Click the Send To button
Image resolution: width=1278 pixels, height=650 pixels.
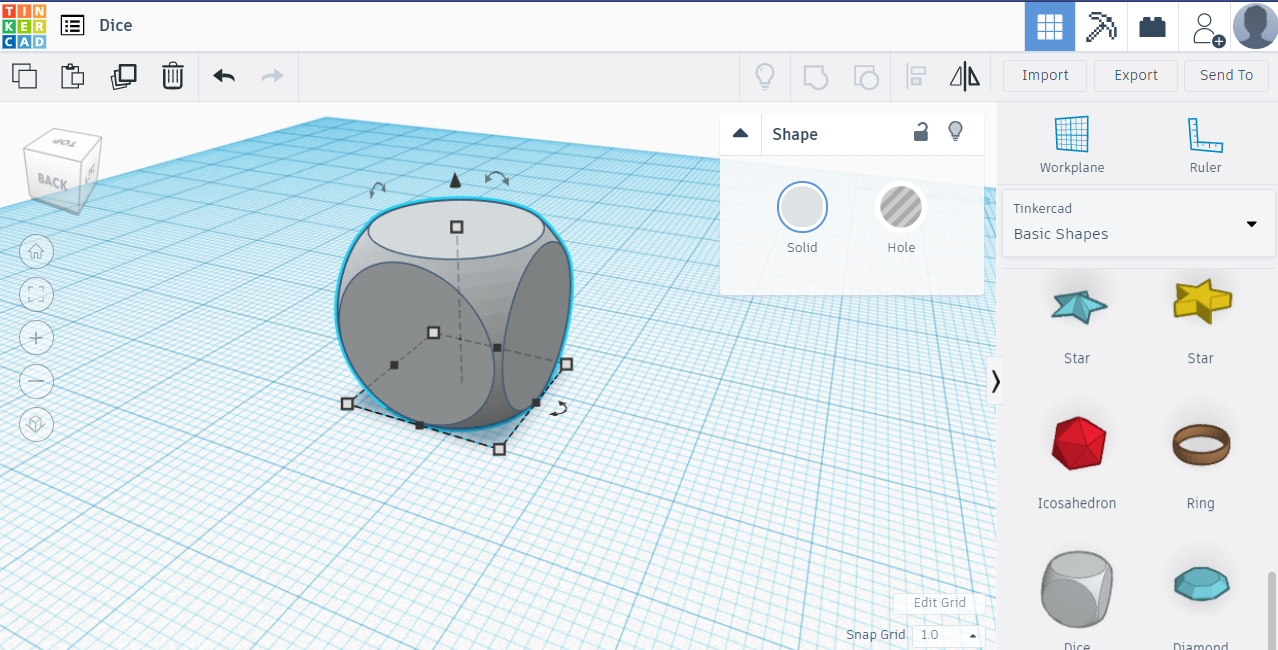pyautogui.click(x=1226, y=75)
